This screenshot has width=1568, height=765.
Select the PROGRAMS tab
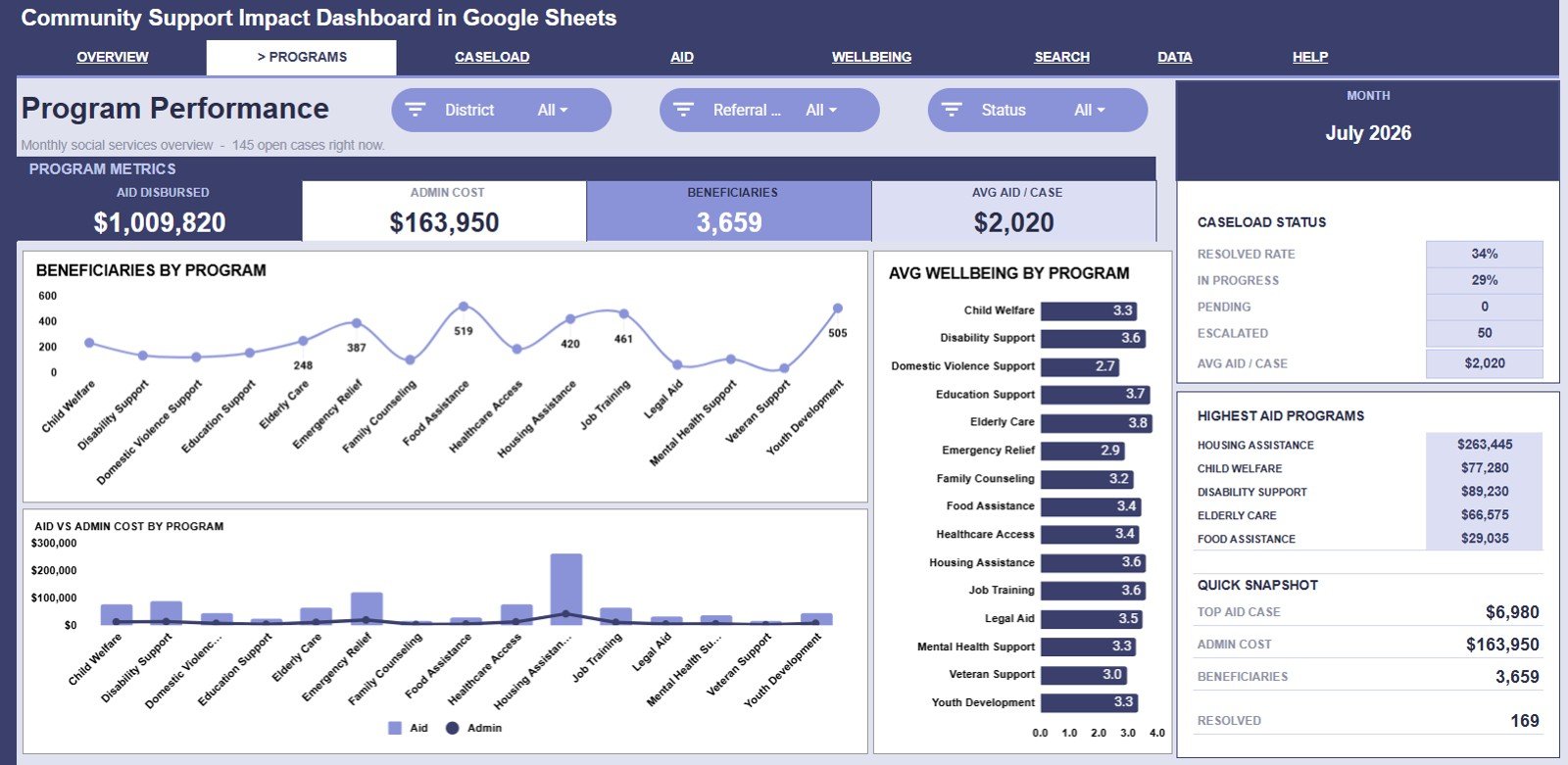(x=302, y=57)
